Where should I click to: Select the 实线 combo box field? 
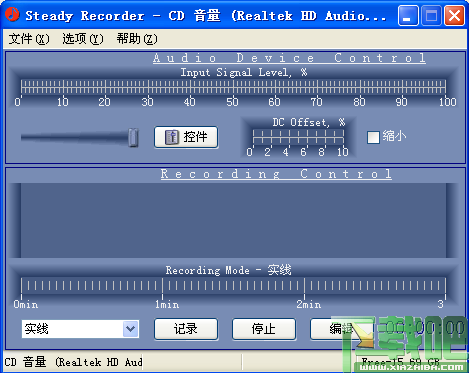point(80,329)
